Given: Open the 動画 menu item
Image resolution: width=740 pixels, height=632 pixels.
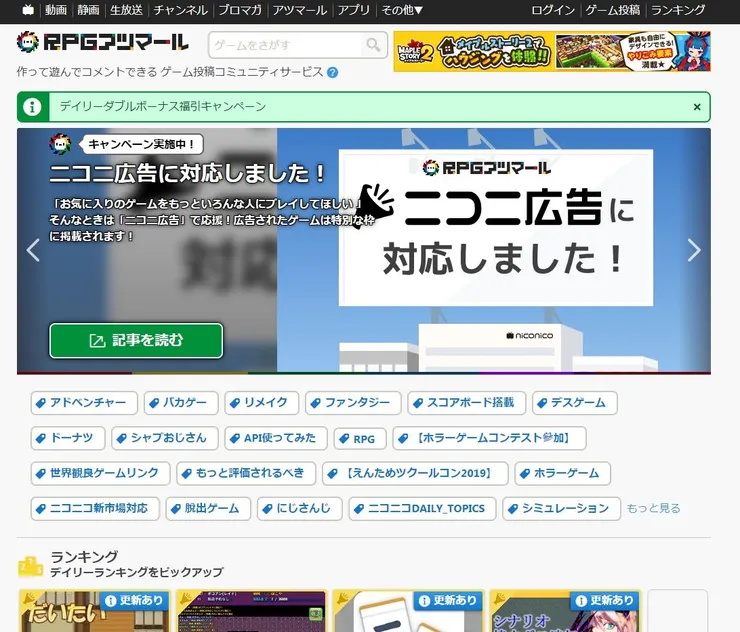Looking at the screenshot, I should (x=56, y=10).
